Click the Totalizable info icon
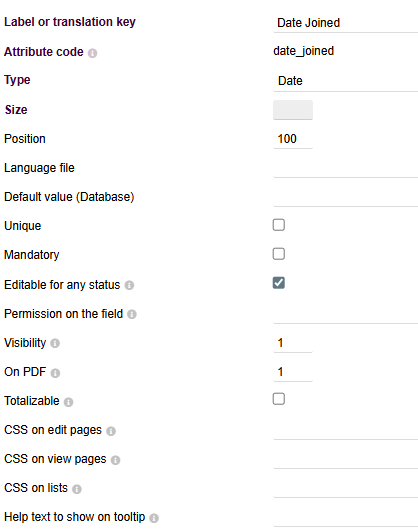The width and height of the screenshot is (418, 530). [x=69, y=402]
